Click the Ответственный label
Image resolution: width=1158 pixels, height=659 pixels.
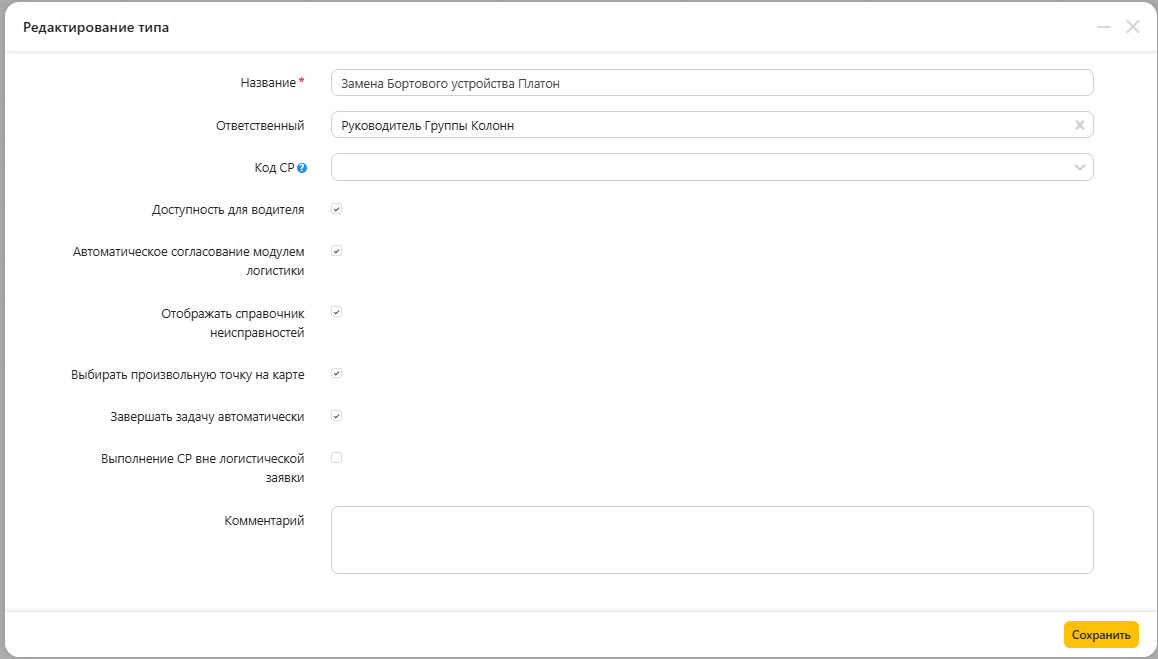point(260,126)
